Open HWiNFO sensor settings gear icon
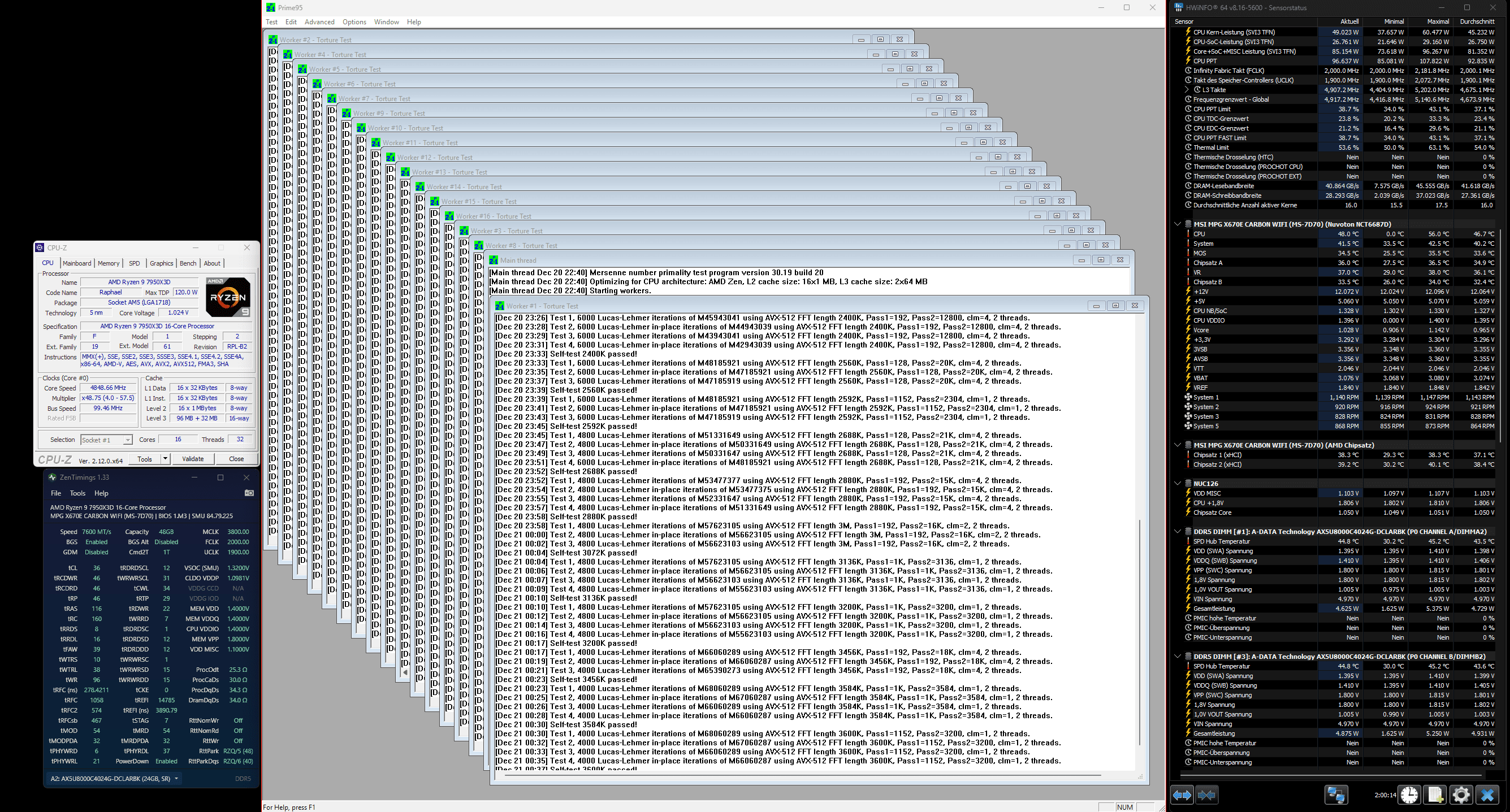 1461,795
